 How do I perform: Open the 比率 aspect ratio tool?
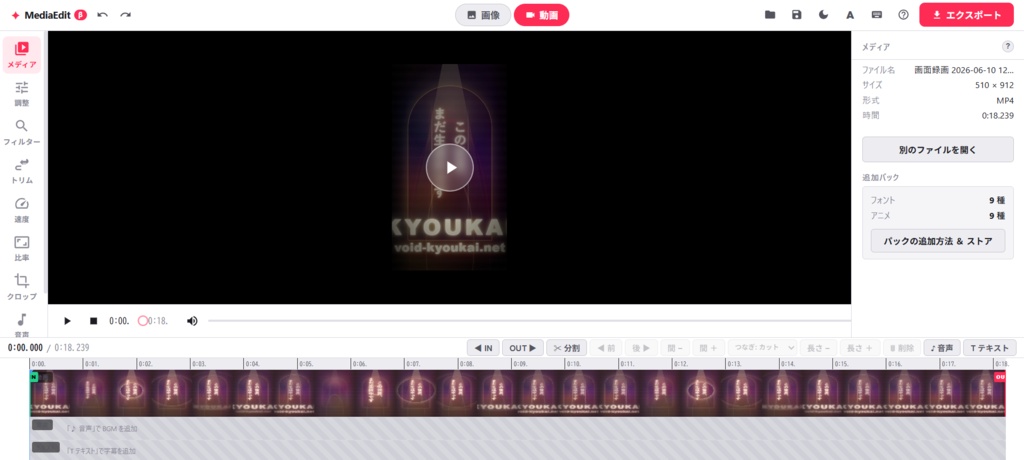(x=22, y=249)
